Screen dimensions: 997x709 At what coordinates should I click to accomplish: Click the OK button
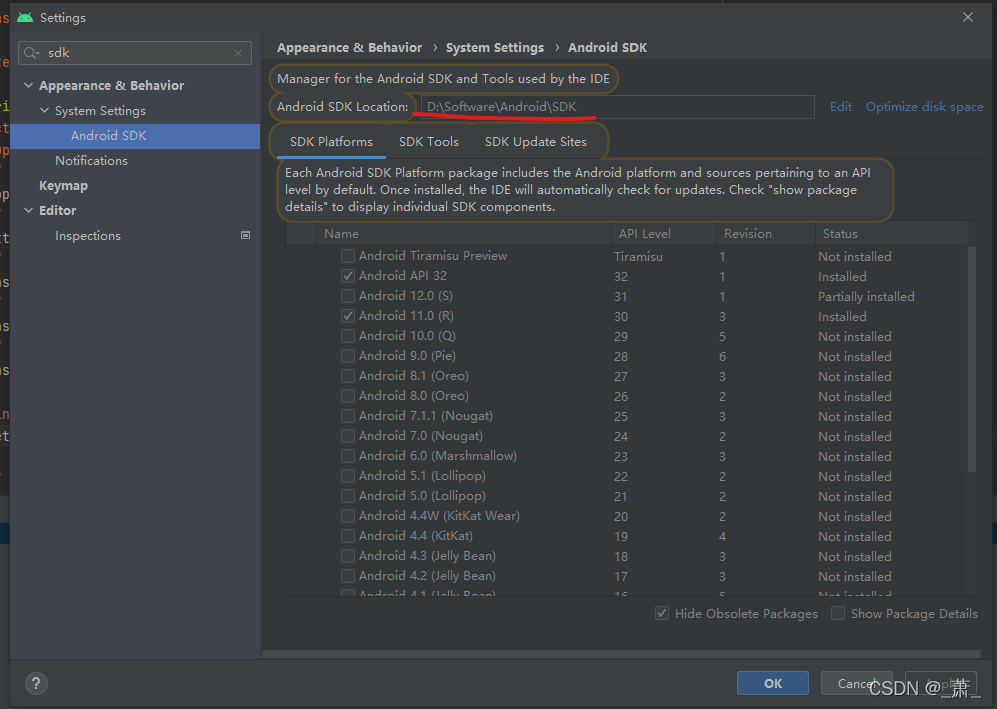click(x=773, y=684)
